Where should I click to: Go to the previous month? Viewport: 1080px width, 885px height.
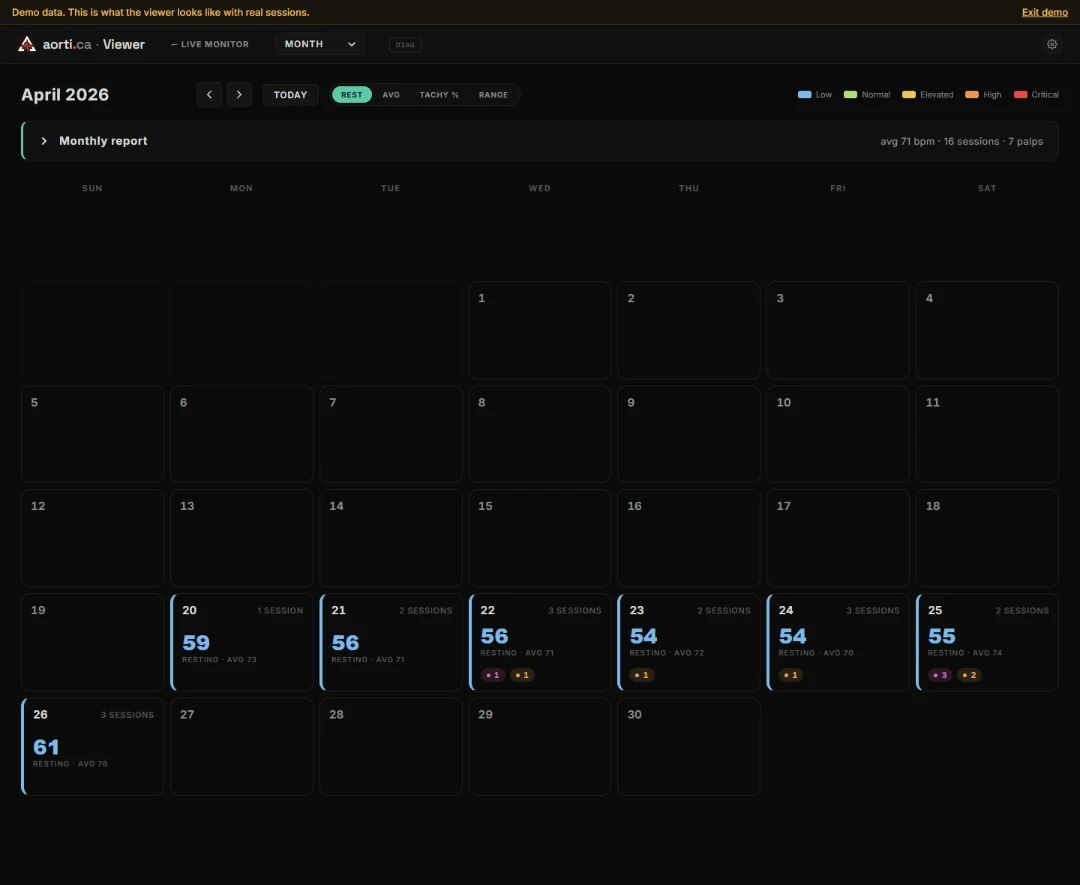(209, 94)
